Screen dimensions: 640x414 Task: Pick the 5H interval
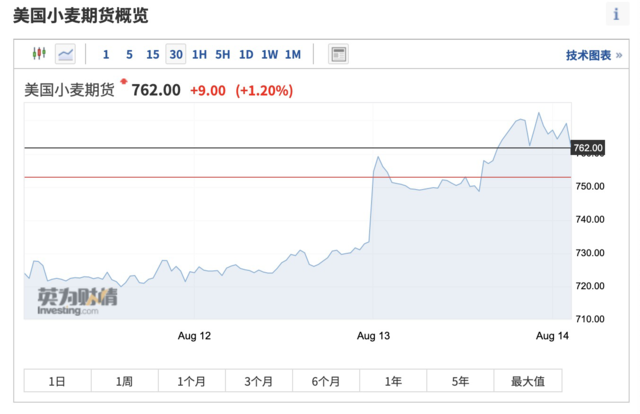223,54
